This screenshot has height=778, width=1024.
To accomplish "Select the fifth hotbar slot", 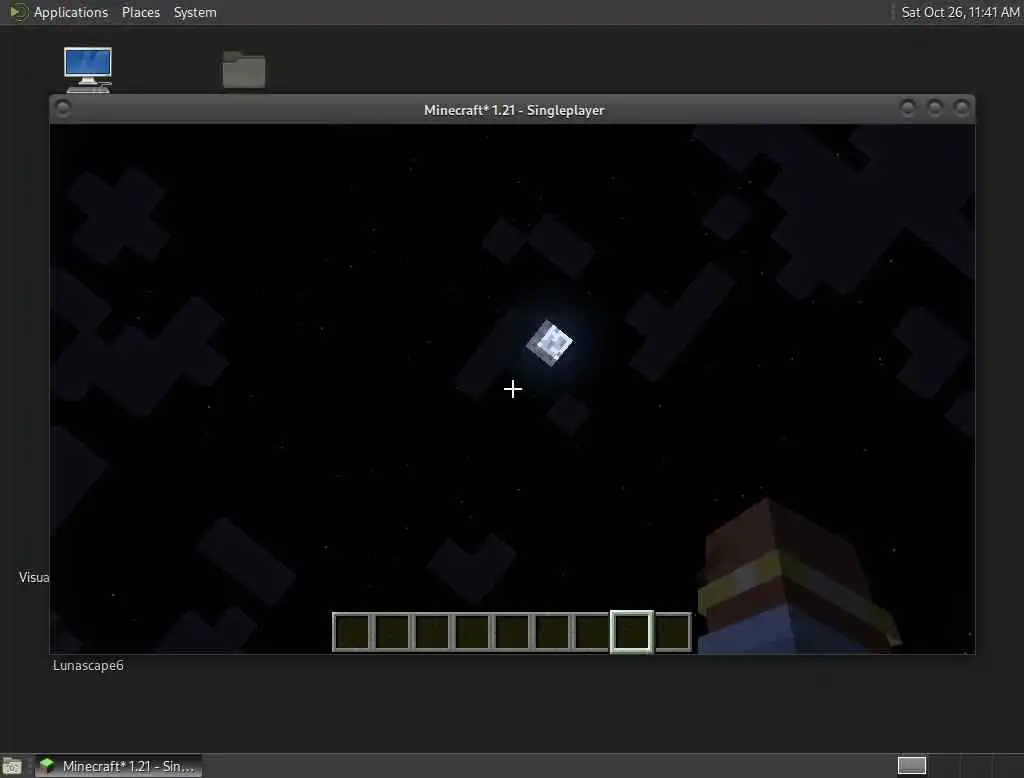I will pos(512,632).
